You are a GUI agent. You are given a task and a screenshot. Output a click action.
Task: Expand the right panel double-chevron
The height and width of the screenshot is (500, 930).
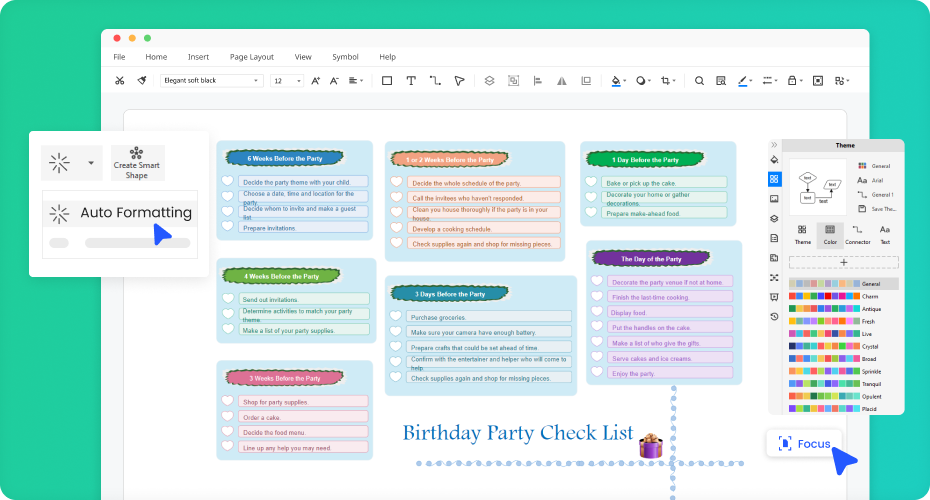click(774, 145)
